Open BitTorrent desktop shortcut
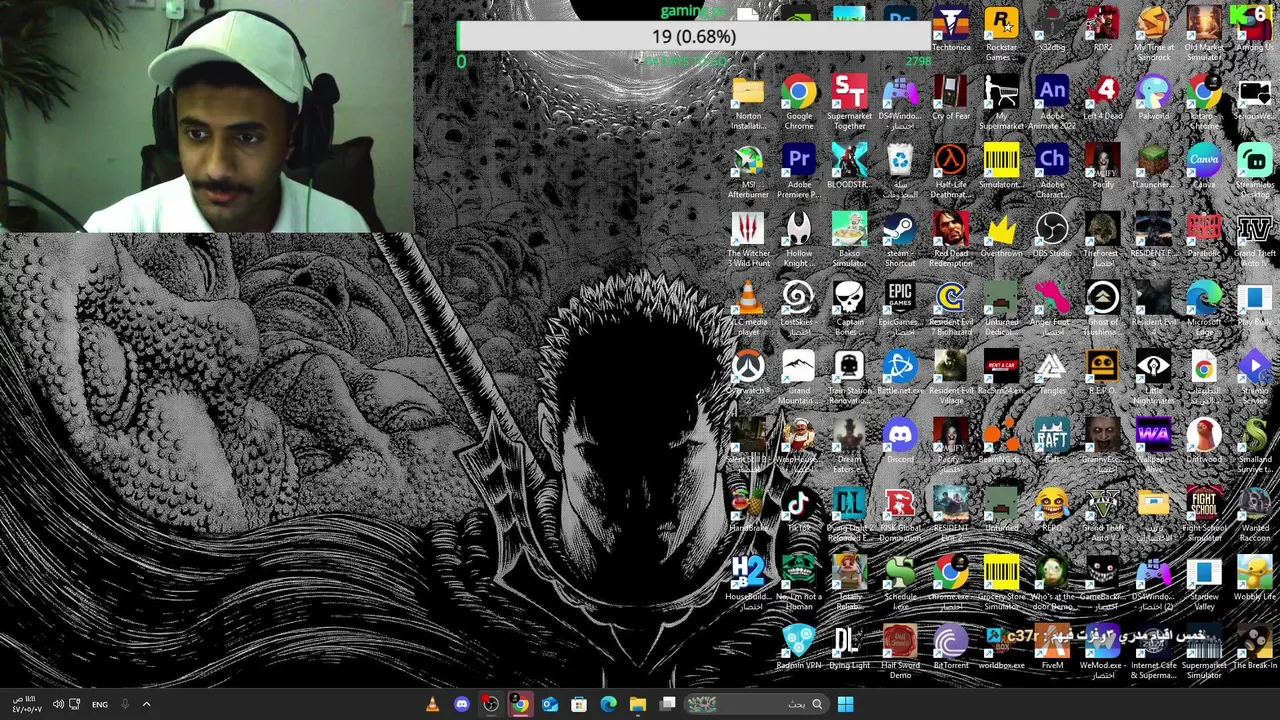Viewport: 1280px width, 720px height. pyautogui.click(x=950, y=647)
